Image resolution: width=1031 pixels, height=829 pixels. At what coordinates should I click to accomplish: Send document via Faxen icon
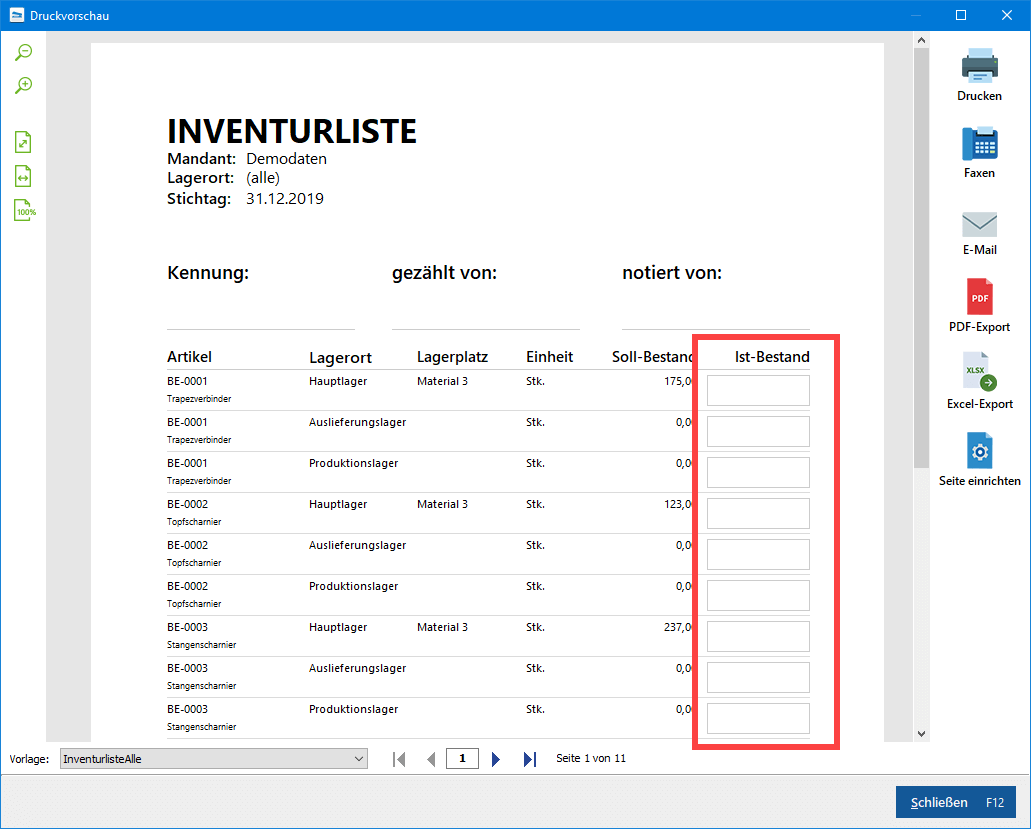click(x=979, y=152)
